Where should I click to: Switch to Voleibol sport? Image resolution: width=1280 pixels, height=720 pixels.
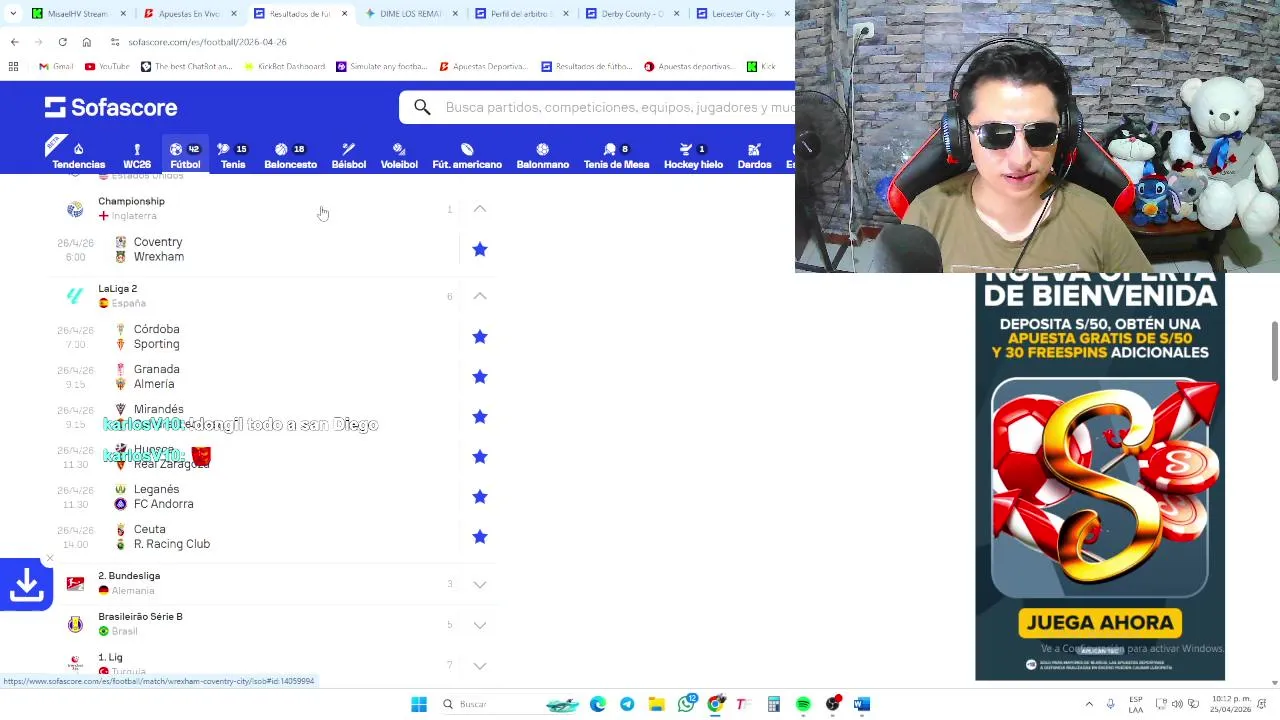pos(399,156)
